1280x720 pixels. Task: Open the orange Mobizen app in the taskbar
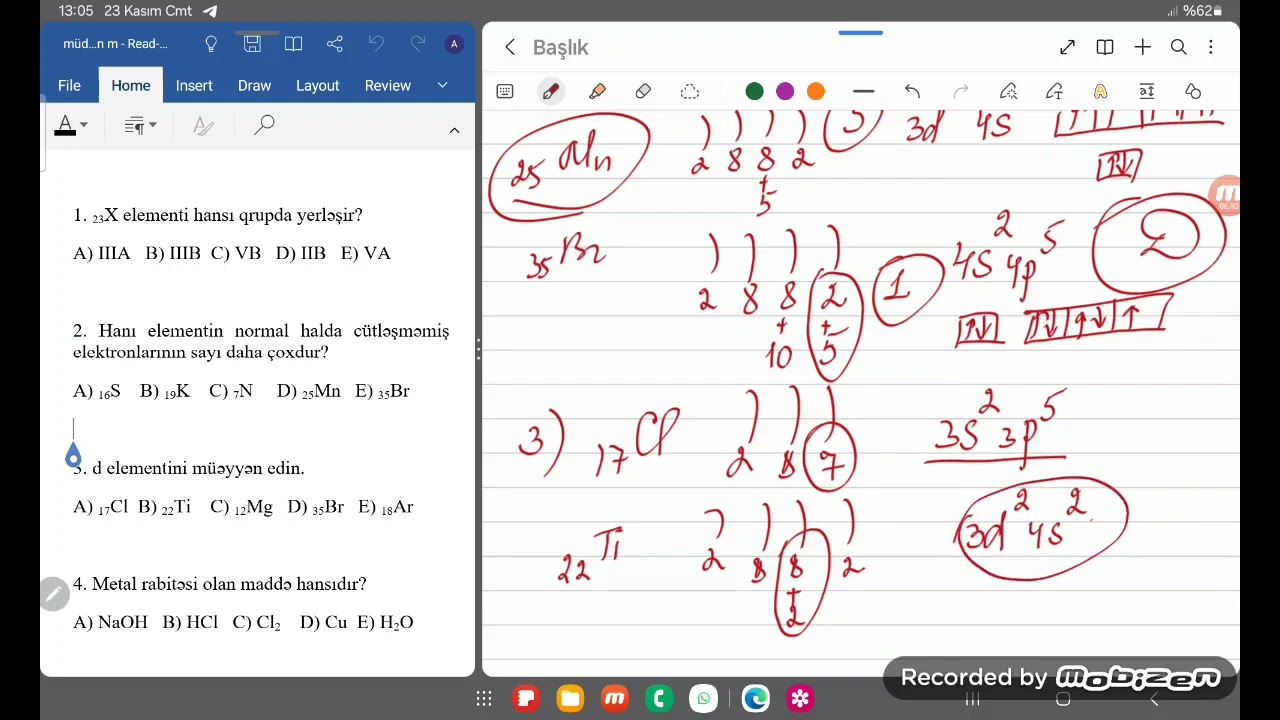coord(615,698)
